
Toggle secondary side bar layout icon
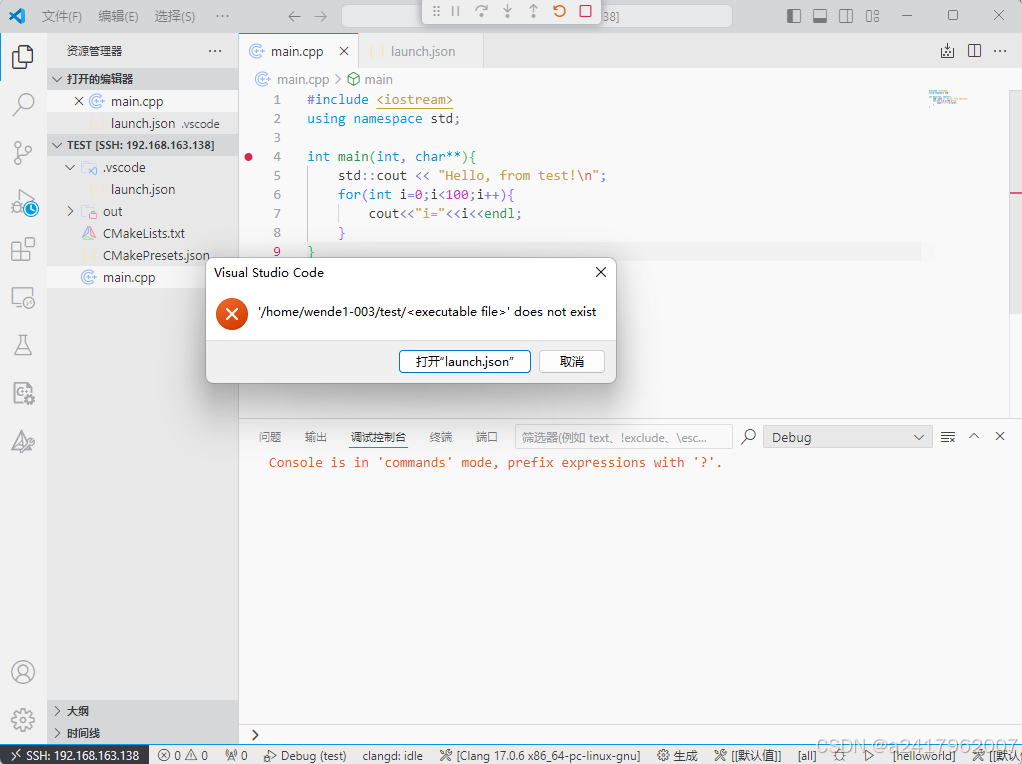[x=846, y=16]
